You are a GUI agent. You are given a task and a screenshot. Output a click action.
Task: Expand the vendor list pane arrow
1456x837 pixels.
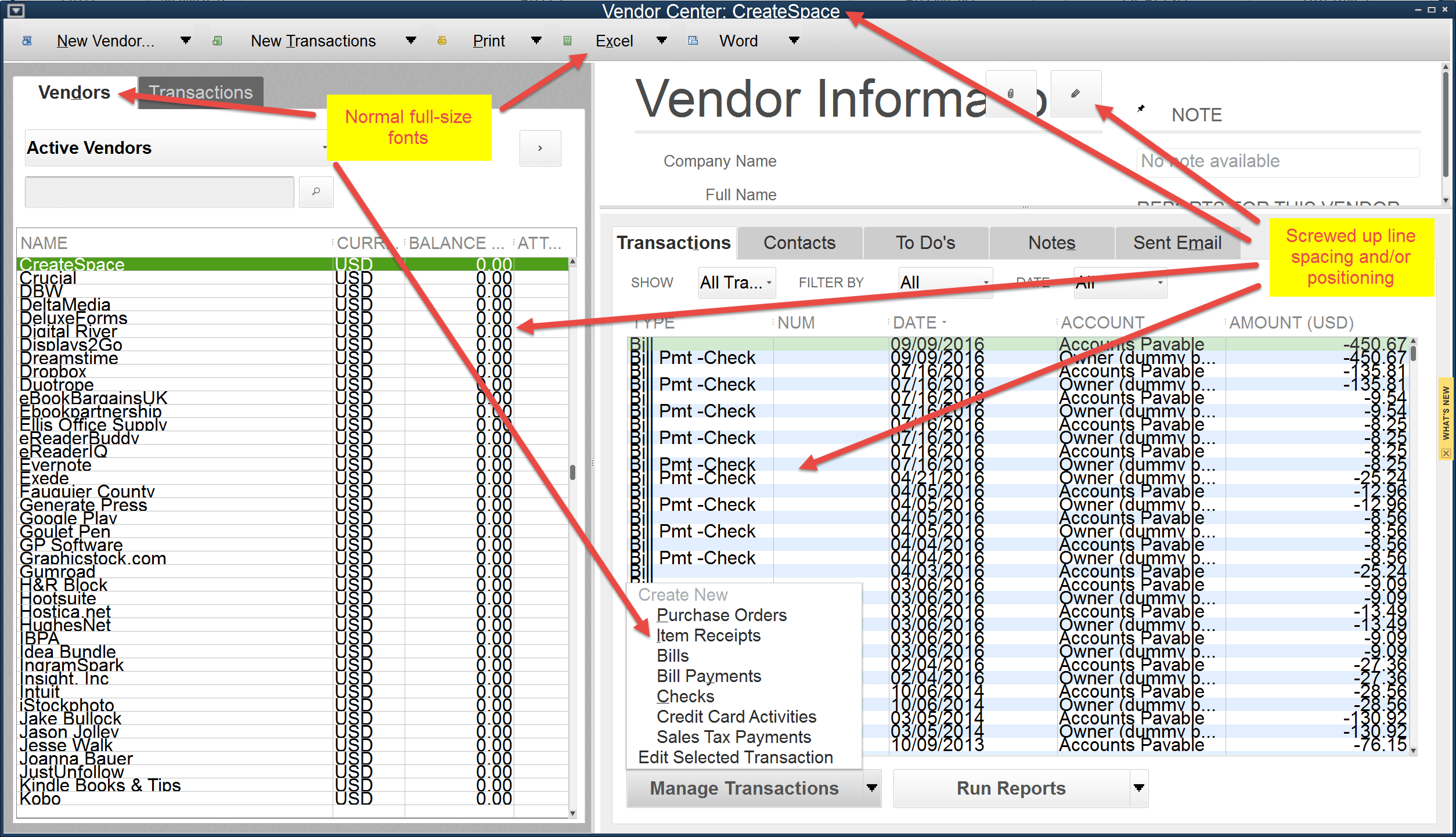540,148
